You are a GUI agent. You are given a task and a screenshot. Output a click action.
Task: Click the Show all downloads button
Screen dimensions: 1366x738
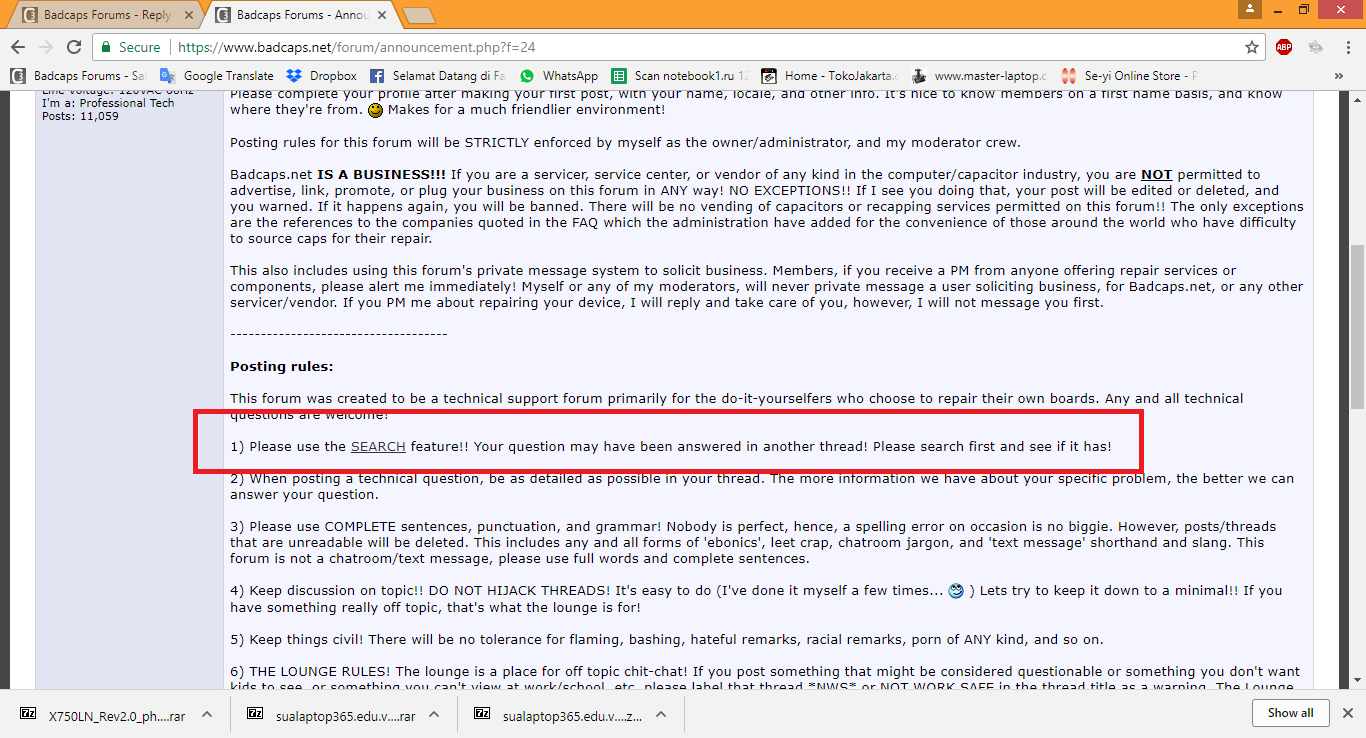click(1291, 713)
